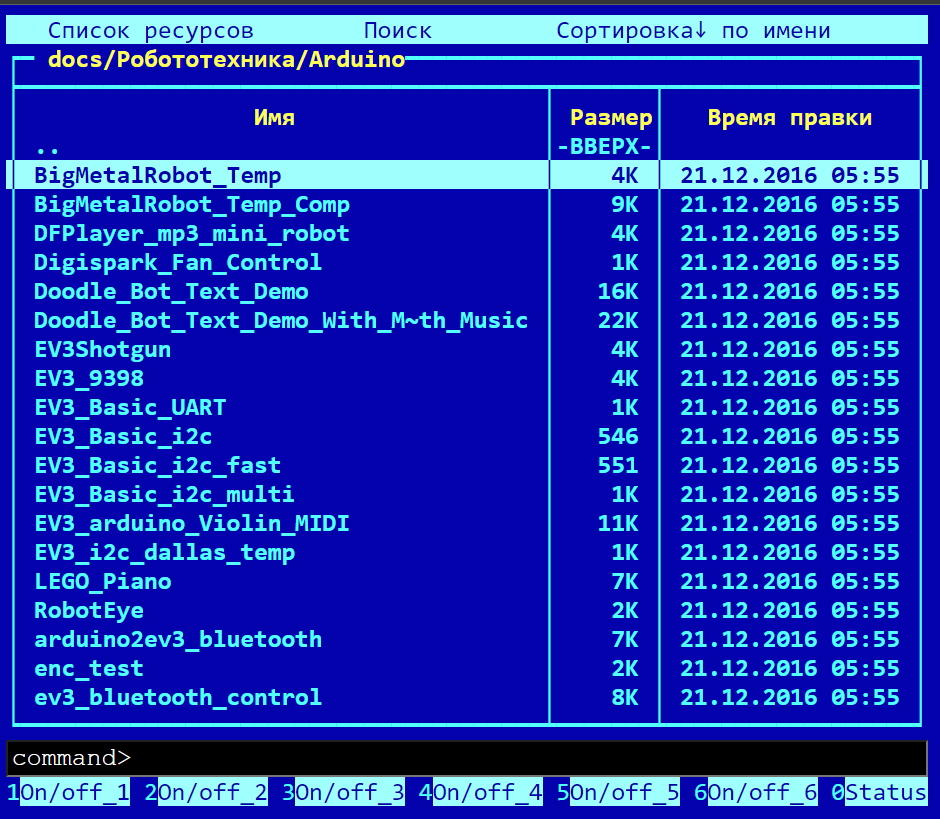Select ev3_bluetooth_control entry
Screen dimensions: 940x819
tap(178, 698)
